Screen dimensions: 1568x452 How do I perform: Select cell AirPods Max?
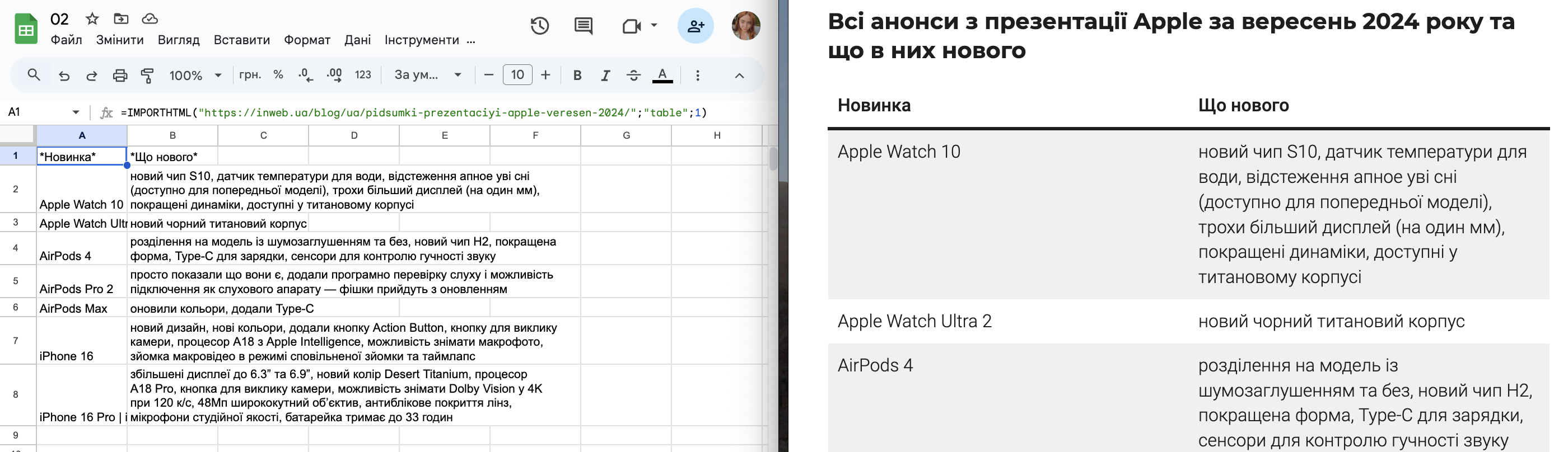coord(82,308)
